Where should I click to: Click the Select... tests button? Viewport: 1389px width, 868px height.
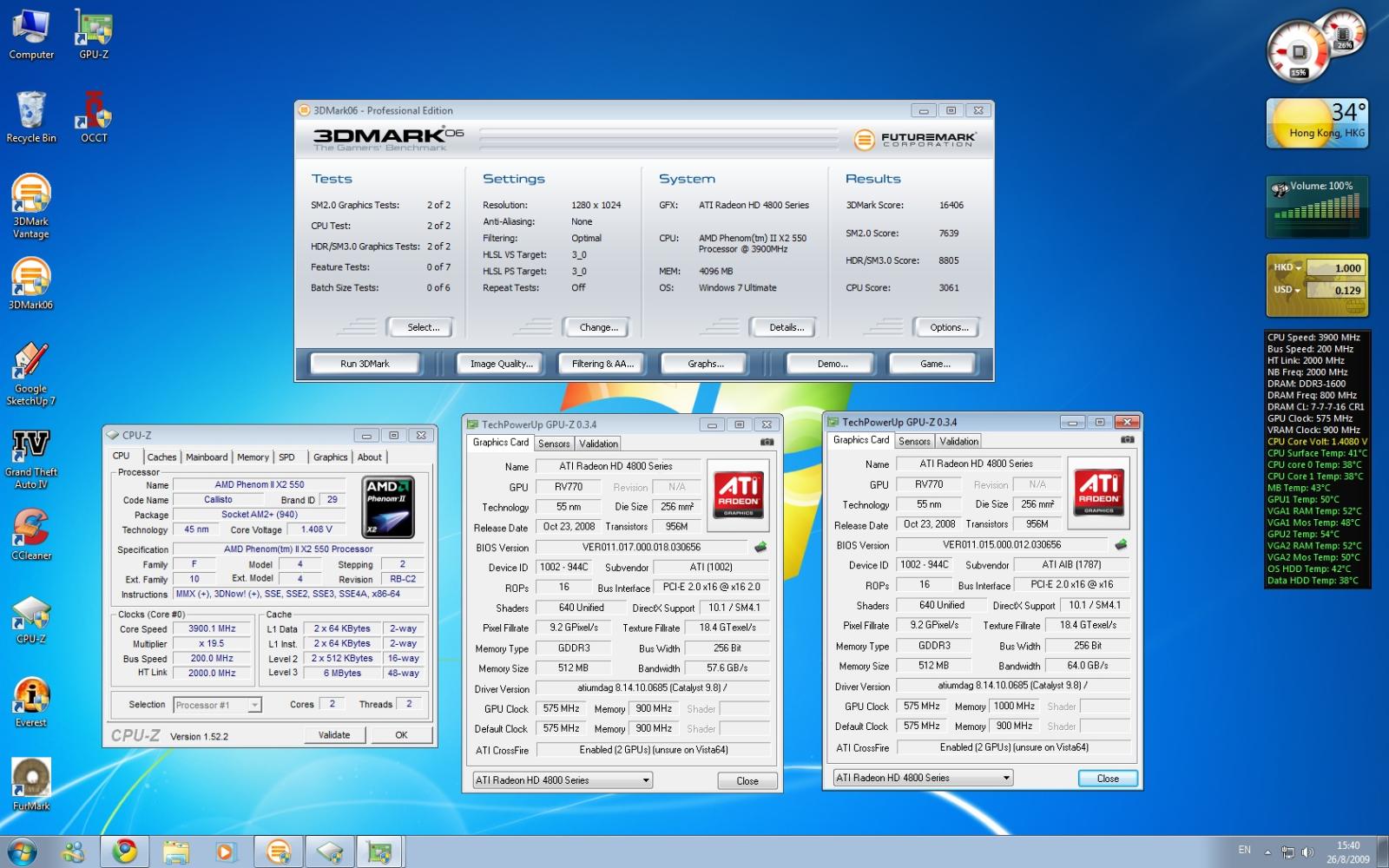(423, 327)
